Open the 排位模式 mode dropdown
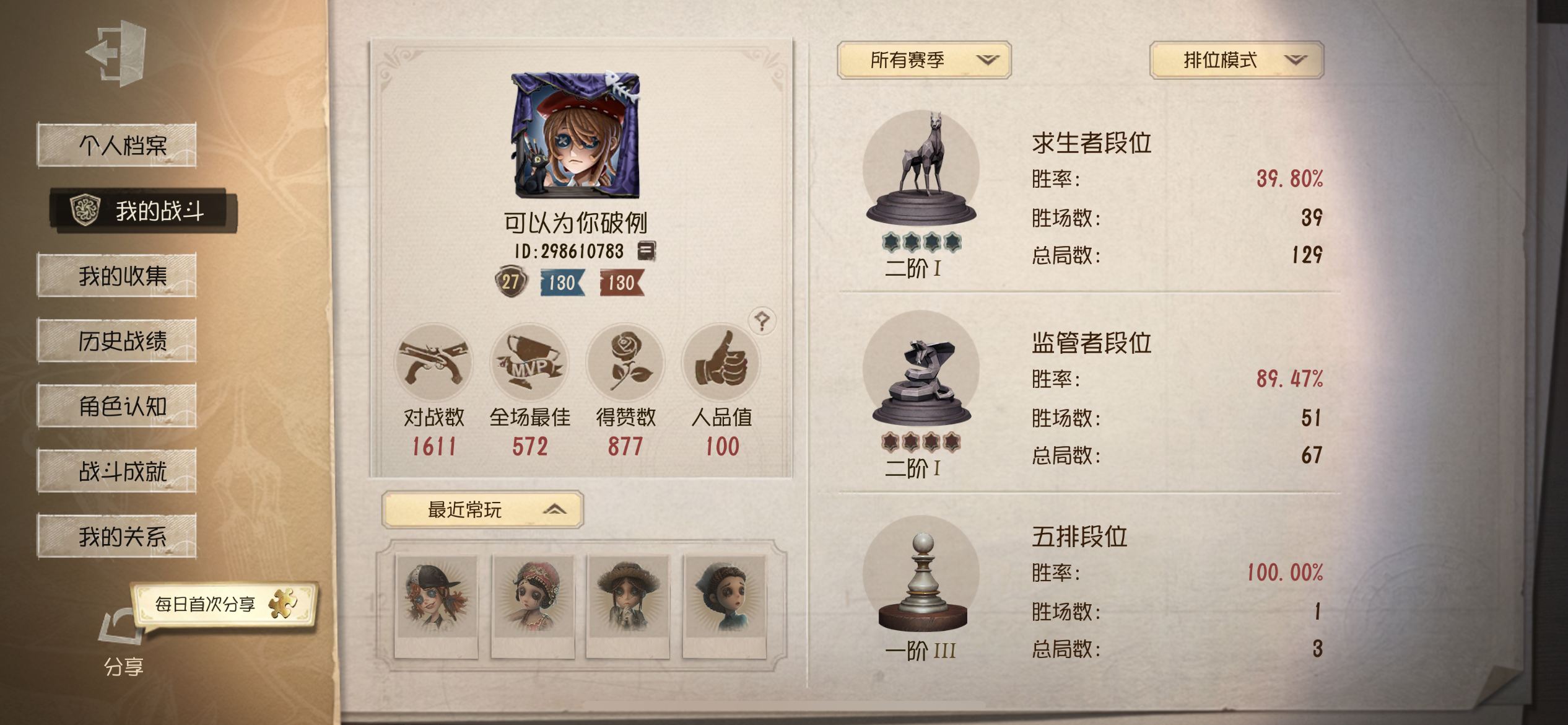The width and height of the screenshot is (1568, 725). point(1237,60)
